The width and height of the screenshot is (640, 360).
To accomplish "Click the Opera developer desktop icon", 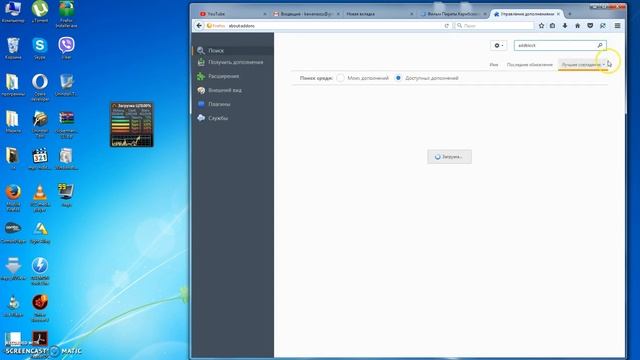I will (40, 87).
